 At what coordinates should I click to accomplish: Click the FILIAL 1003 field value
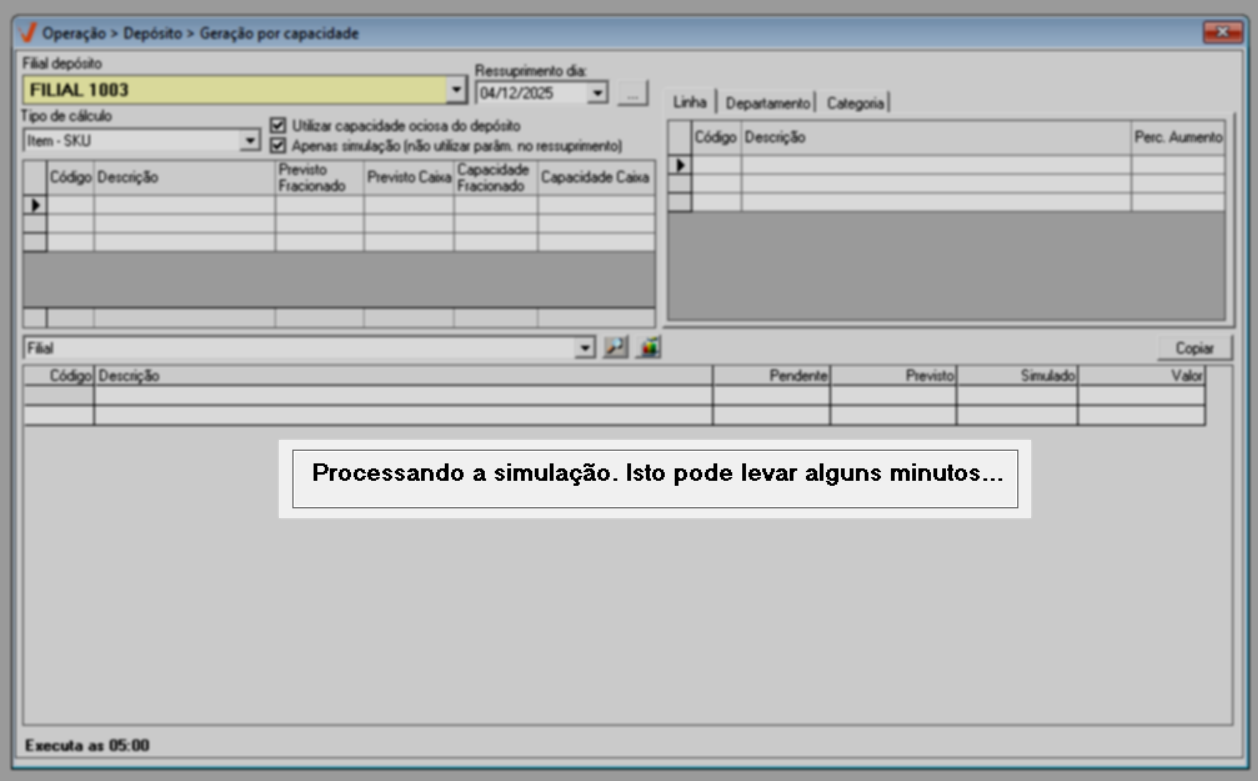[80, 90]
